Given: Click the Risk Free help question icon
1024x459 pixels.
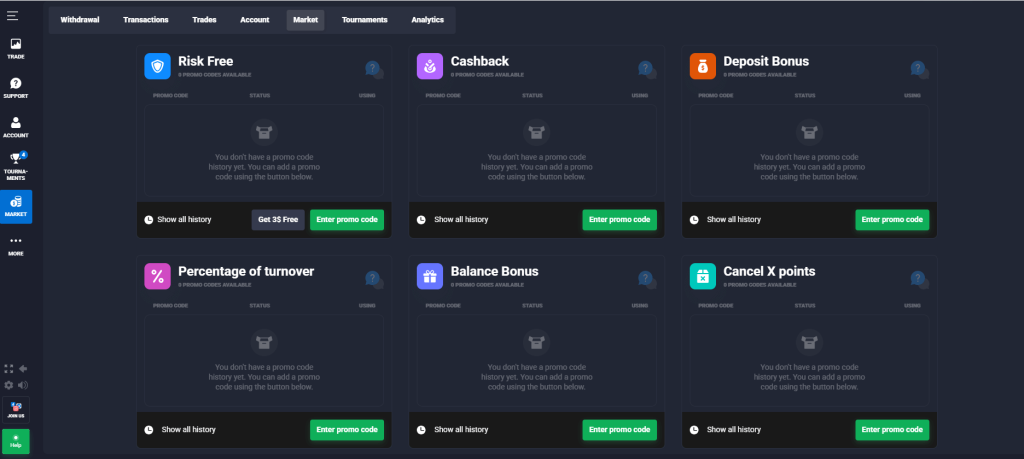Looking at the screenshot, I should click(373, 69).
